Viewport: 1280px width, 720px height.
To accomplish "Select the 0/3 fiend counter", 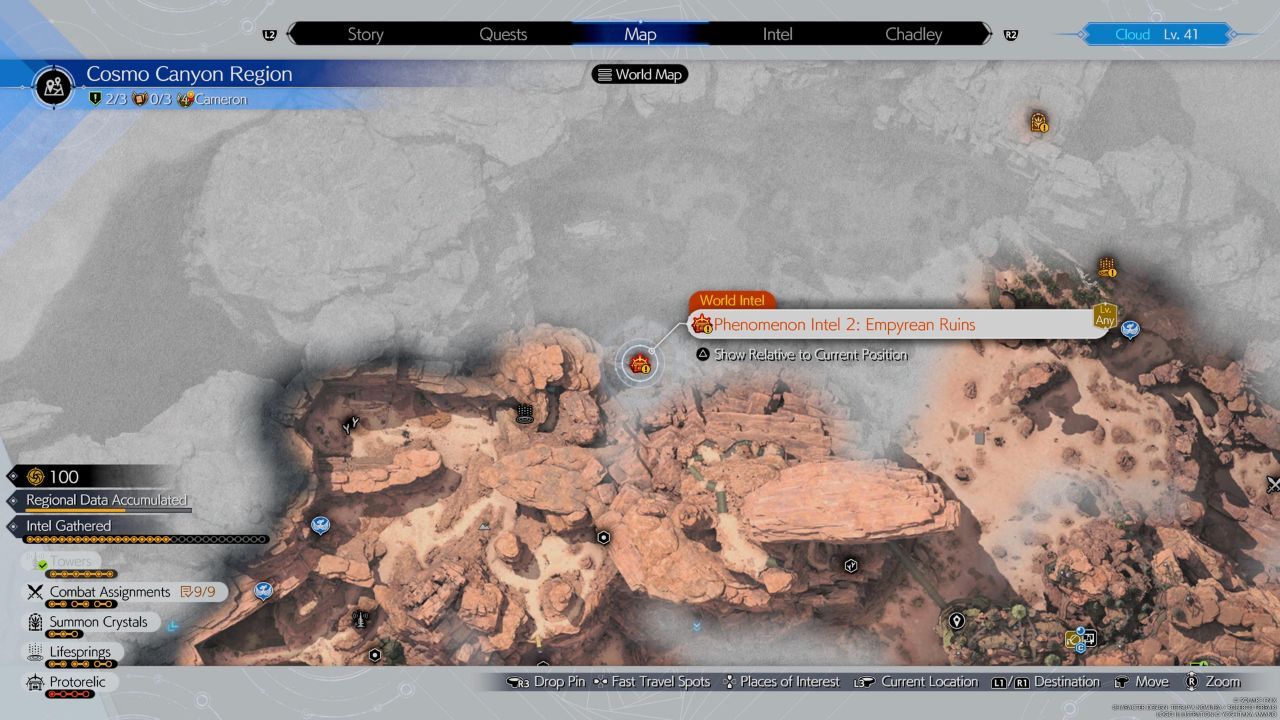I will (153, 99).
